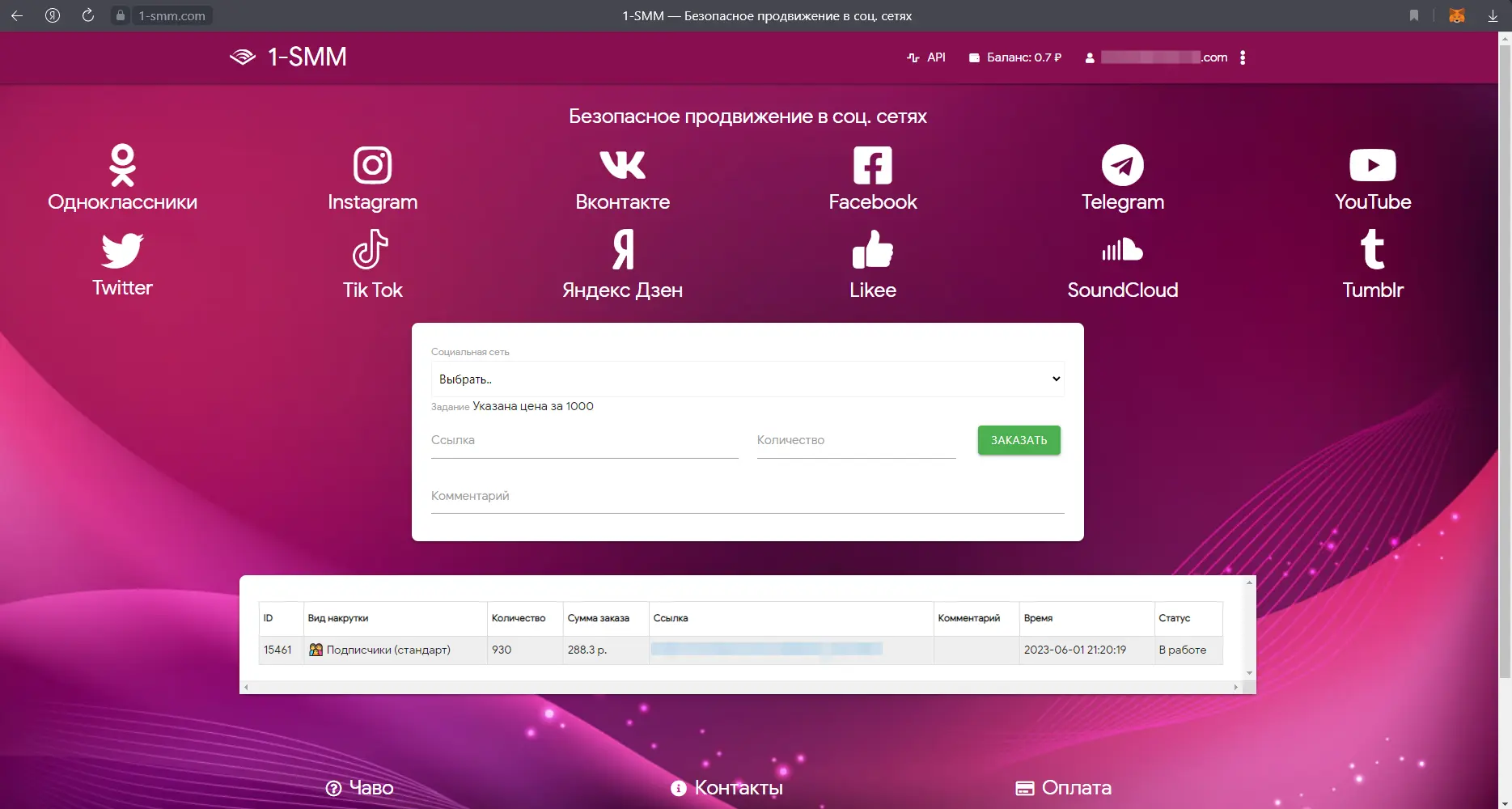Open the Twitter bird icon
Screen dimensions: 1512x809
122,250
